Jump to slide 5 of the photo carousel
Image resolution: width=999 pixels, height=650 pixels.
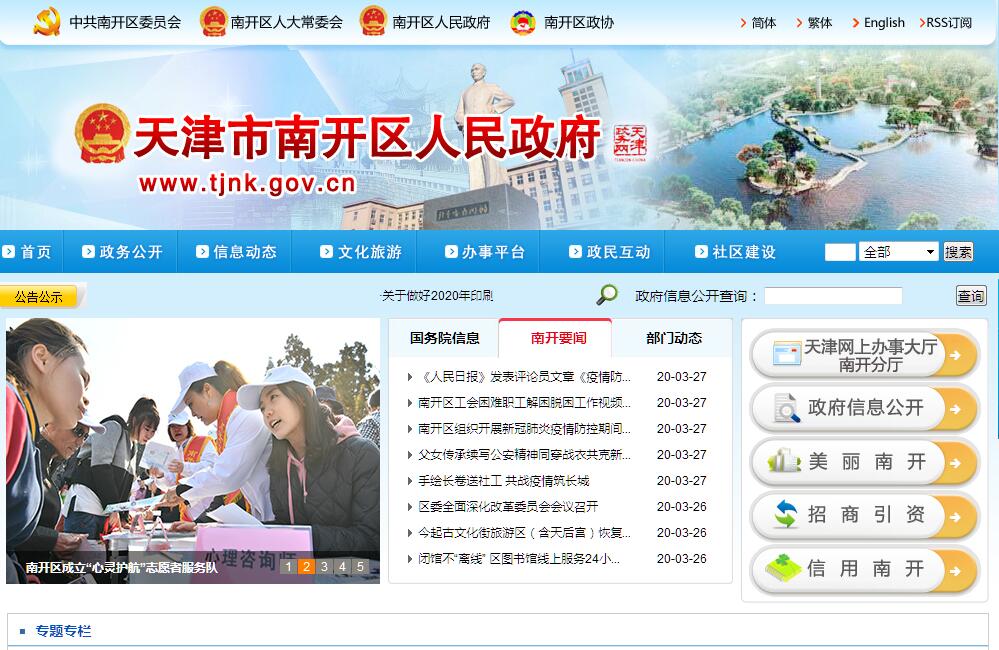360,567
